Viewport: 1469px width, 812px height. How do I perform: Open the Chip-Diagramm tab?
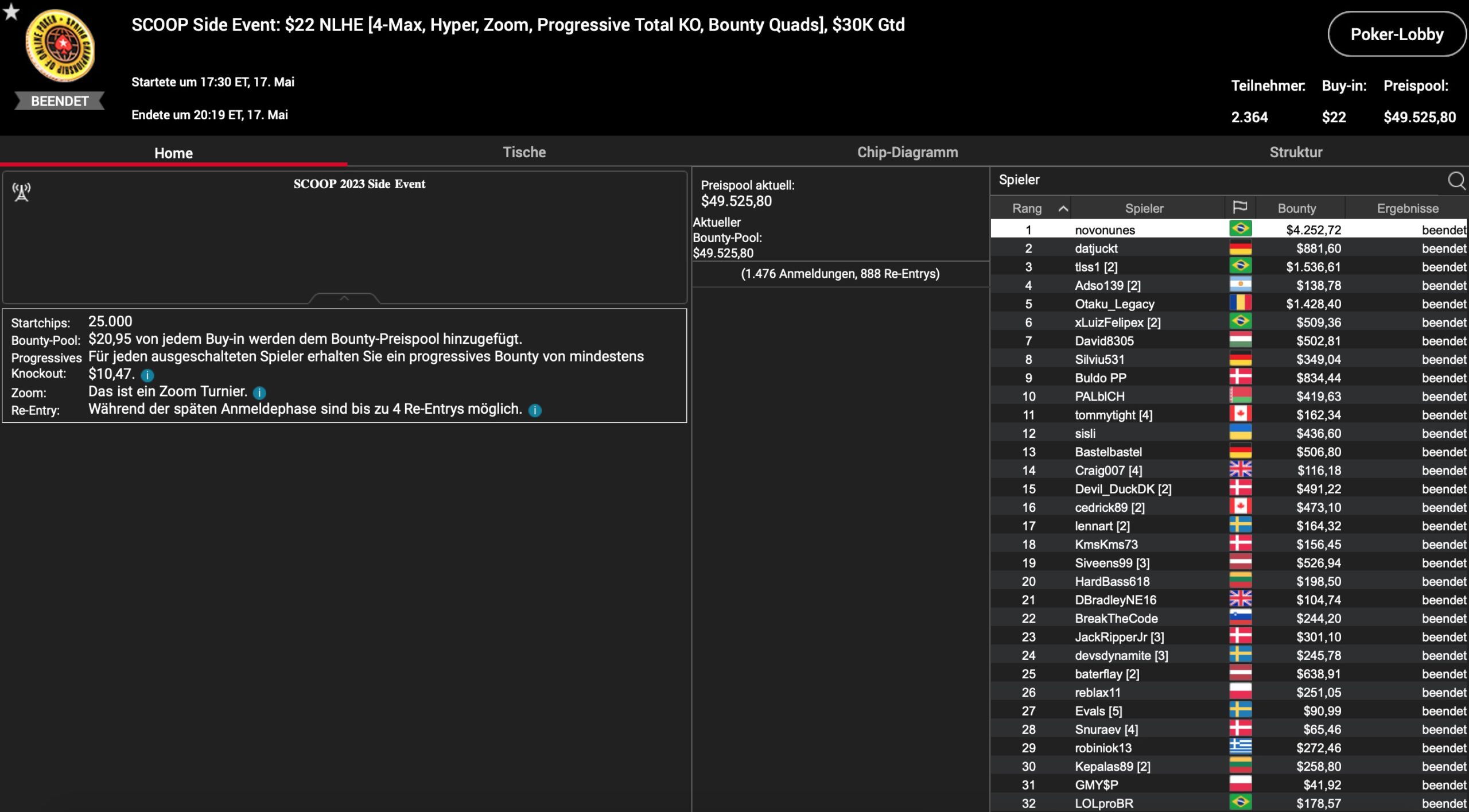tap(907, 152)
